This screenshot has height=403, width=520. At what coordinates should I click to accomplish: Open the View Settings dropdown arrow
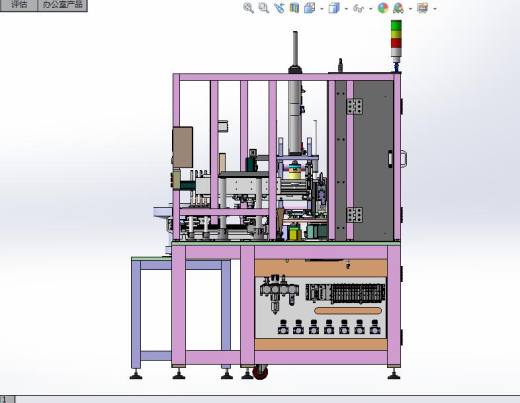(x=435, y=9)
